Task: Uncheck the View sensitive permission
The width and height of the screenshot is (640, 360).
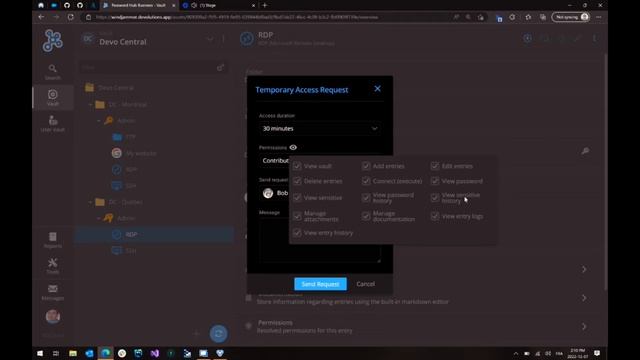Action: coord(297,198)
